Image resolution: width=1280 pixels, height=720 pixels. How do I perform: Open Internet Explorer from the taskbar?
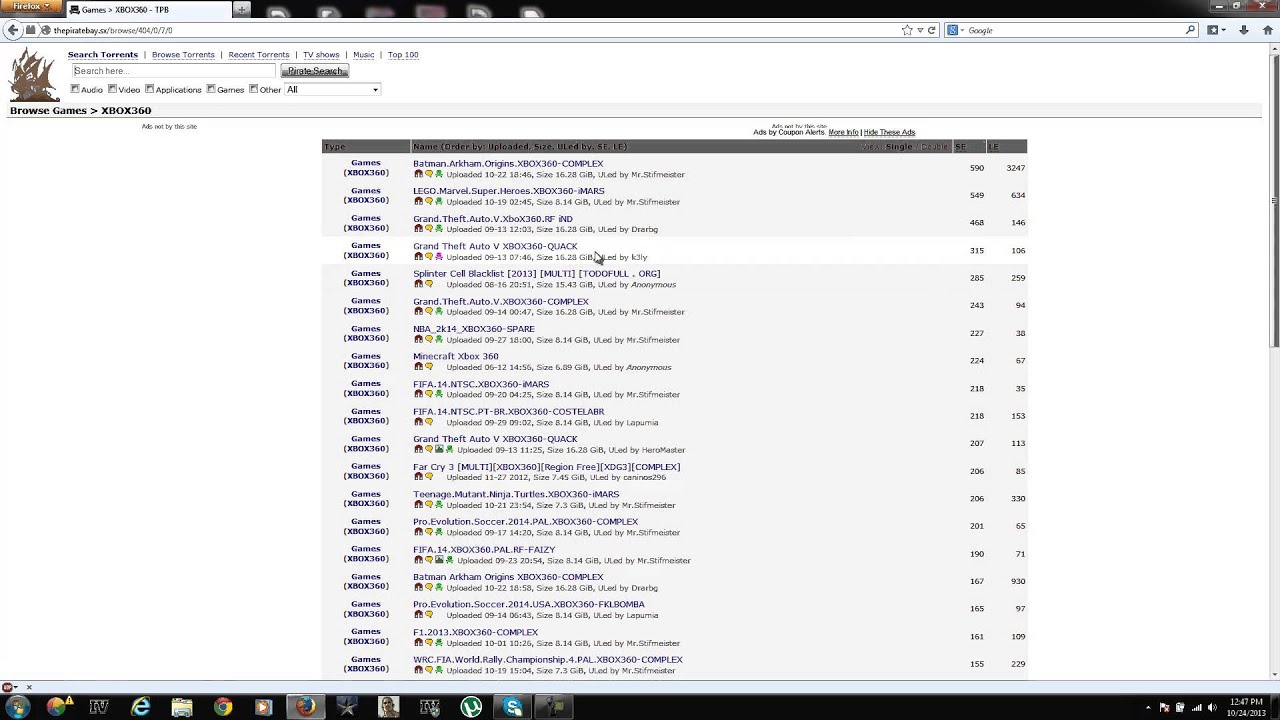140,707
